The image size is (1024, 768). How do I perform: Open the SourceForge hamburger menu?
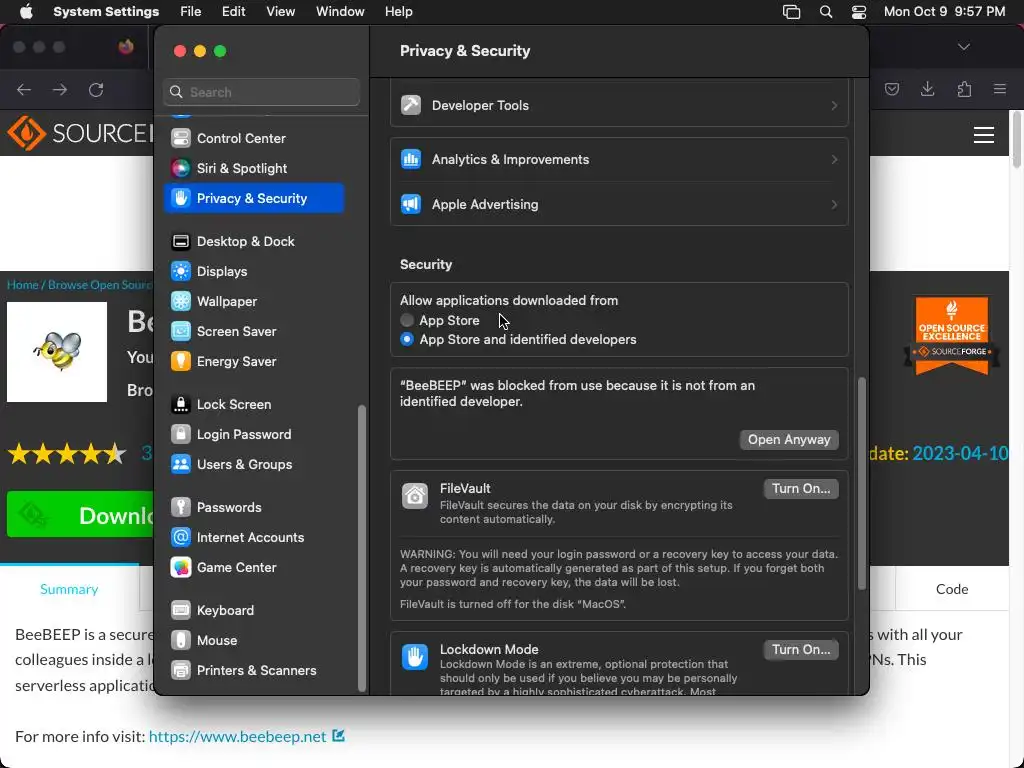[984, 135]
